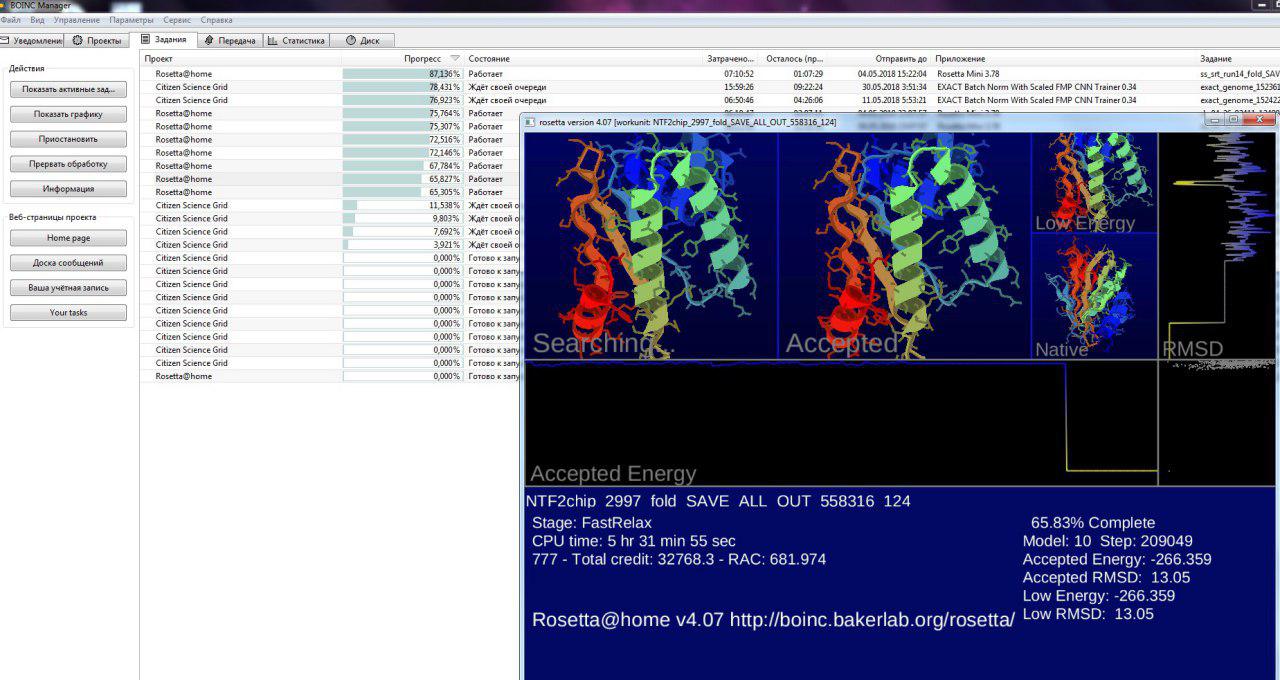1280x680 pixels.
Task: Switch to the Проекты tab
Action: click(x=98, y=41)
